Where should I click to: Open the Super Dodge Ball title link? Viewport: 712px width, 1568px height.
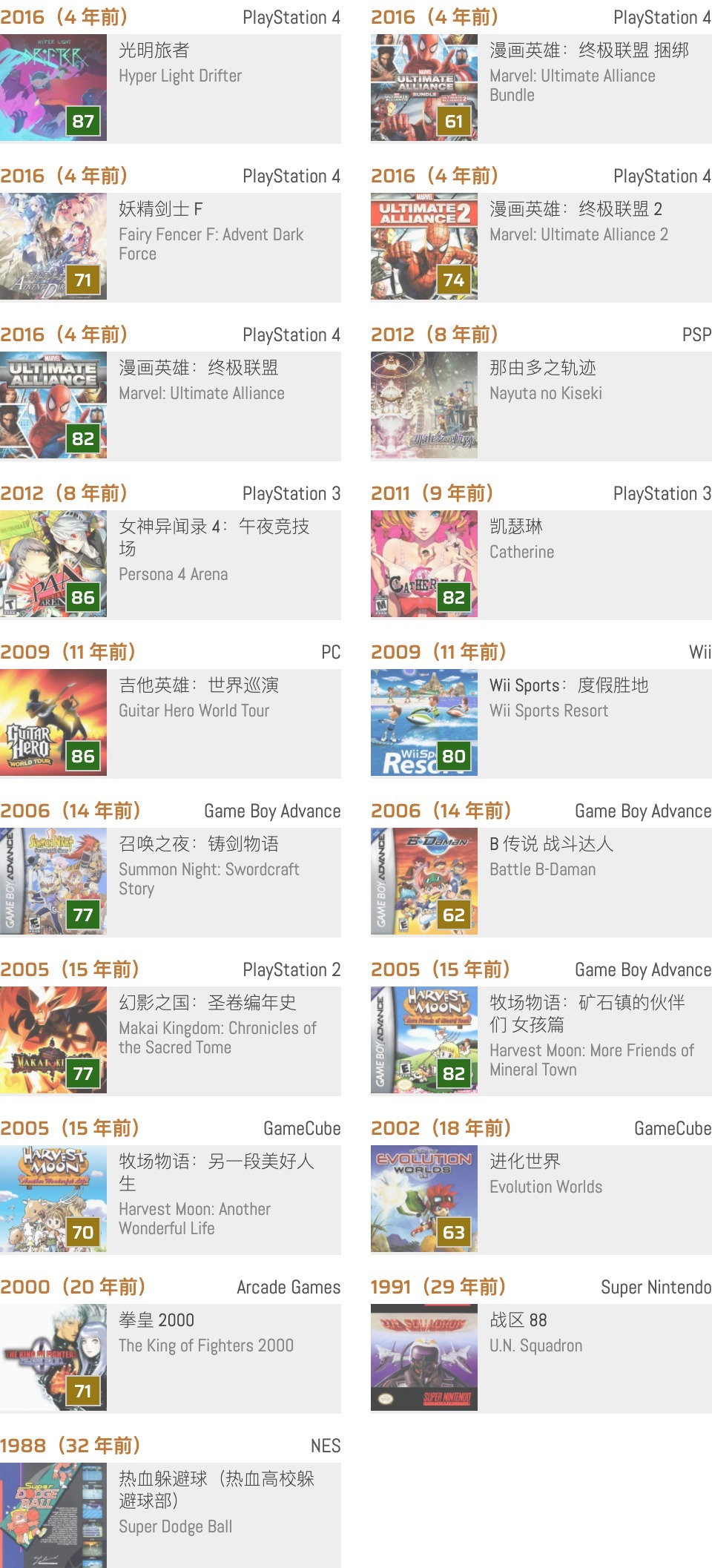176,1526
